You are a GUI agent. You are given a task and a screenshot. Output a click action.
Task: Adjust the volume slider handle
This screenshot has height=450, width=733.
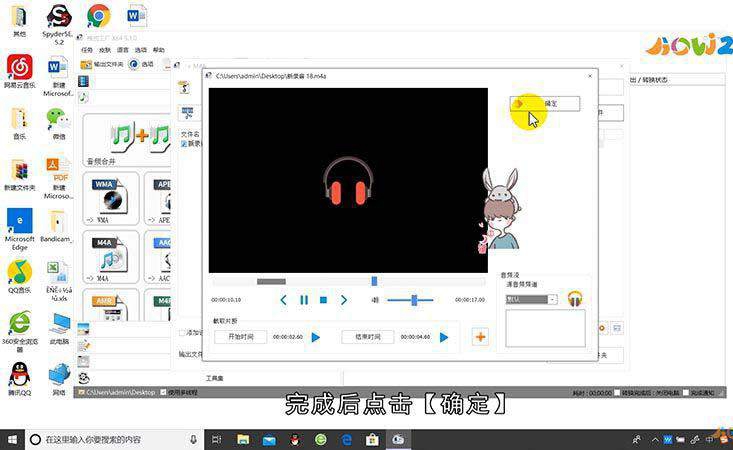click(x=414, y=300)
